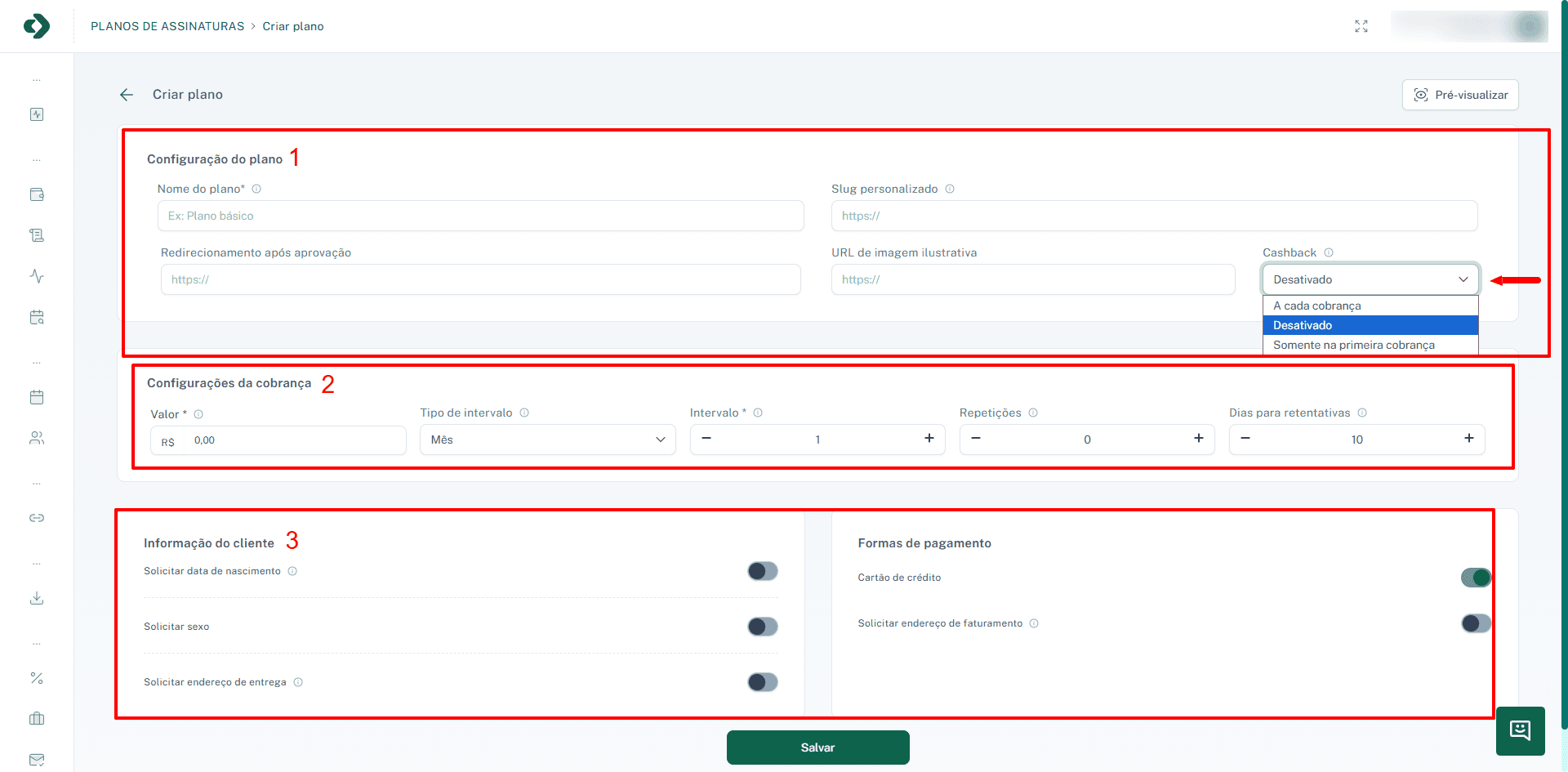Click the Nome do plano input field
The height and width of the screenshot is (772, 1568).
click(480, 216)
